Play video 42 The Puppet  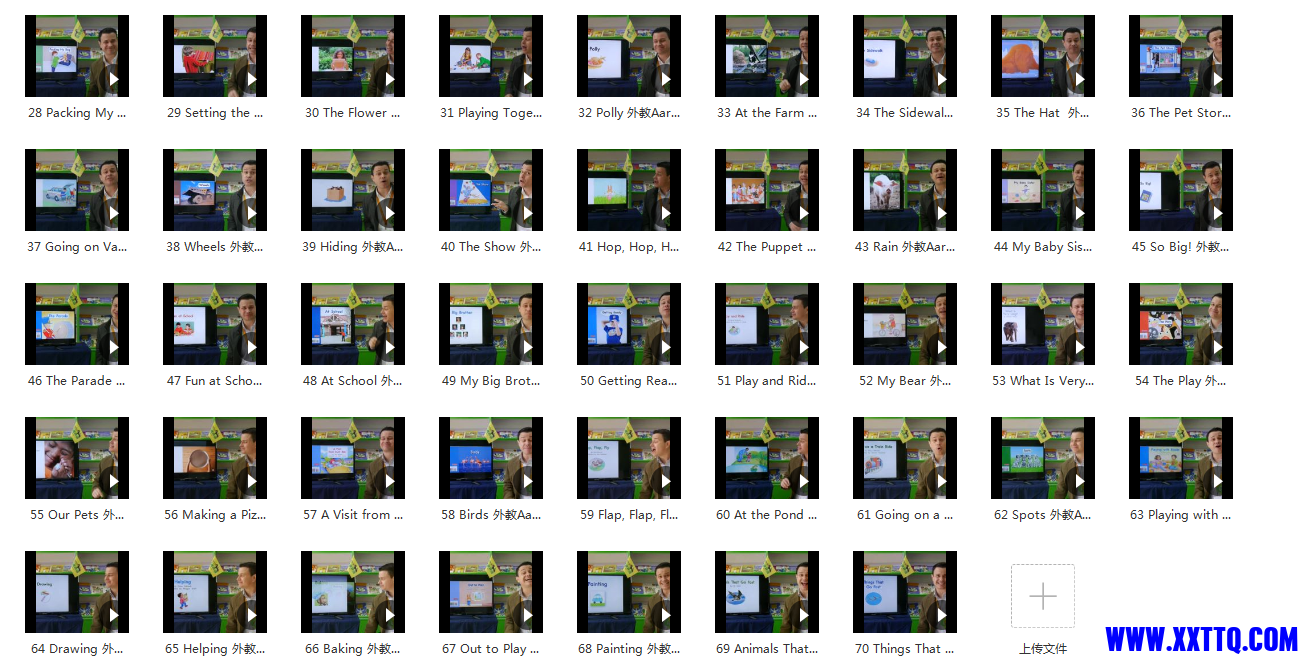pos(767,190)
